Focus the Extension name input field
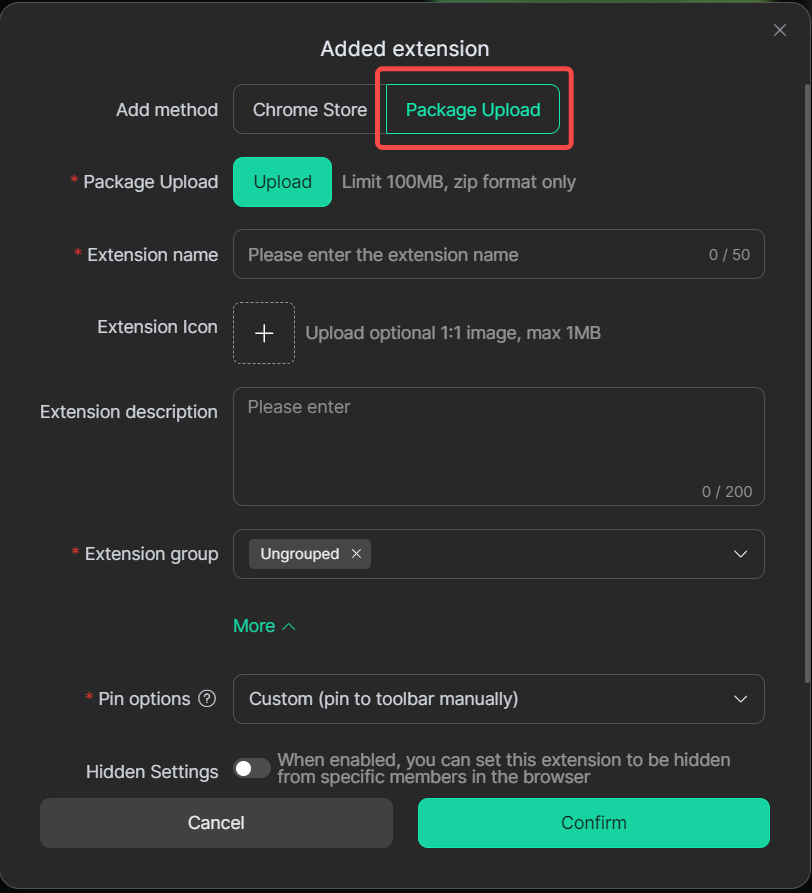 coord(470,254)
